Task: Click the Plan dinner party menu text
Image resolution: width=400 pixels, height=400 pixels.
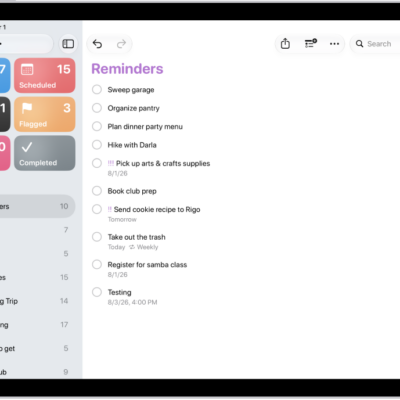Action: click(145, 127)
